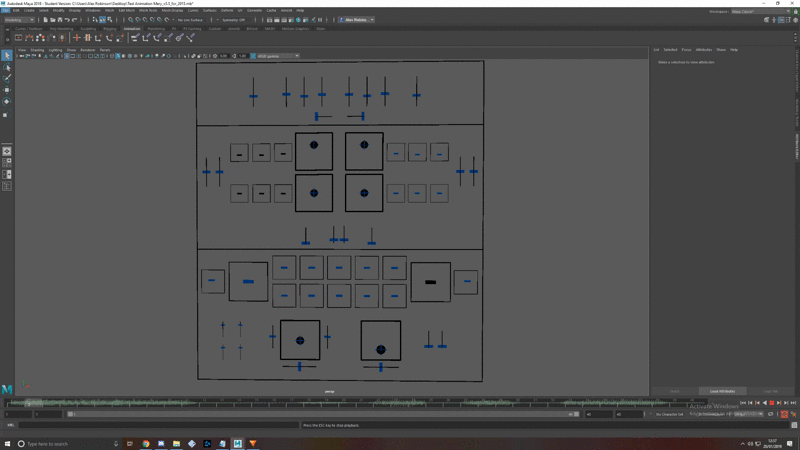Click the range slider bar

click(322, 414)
